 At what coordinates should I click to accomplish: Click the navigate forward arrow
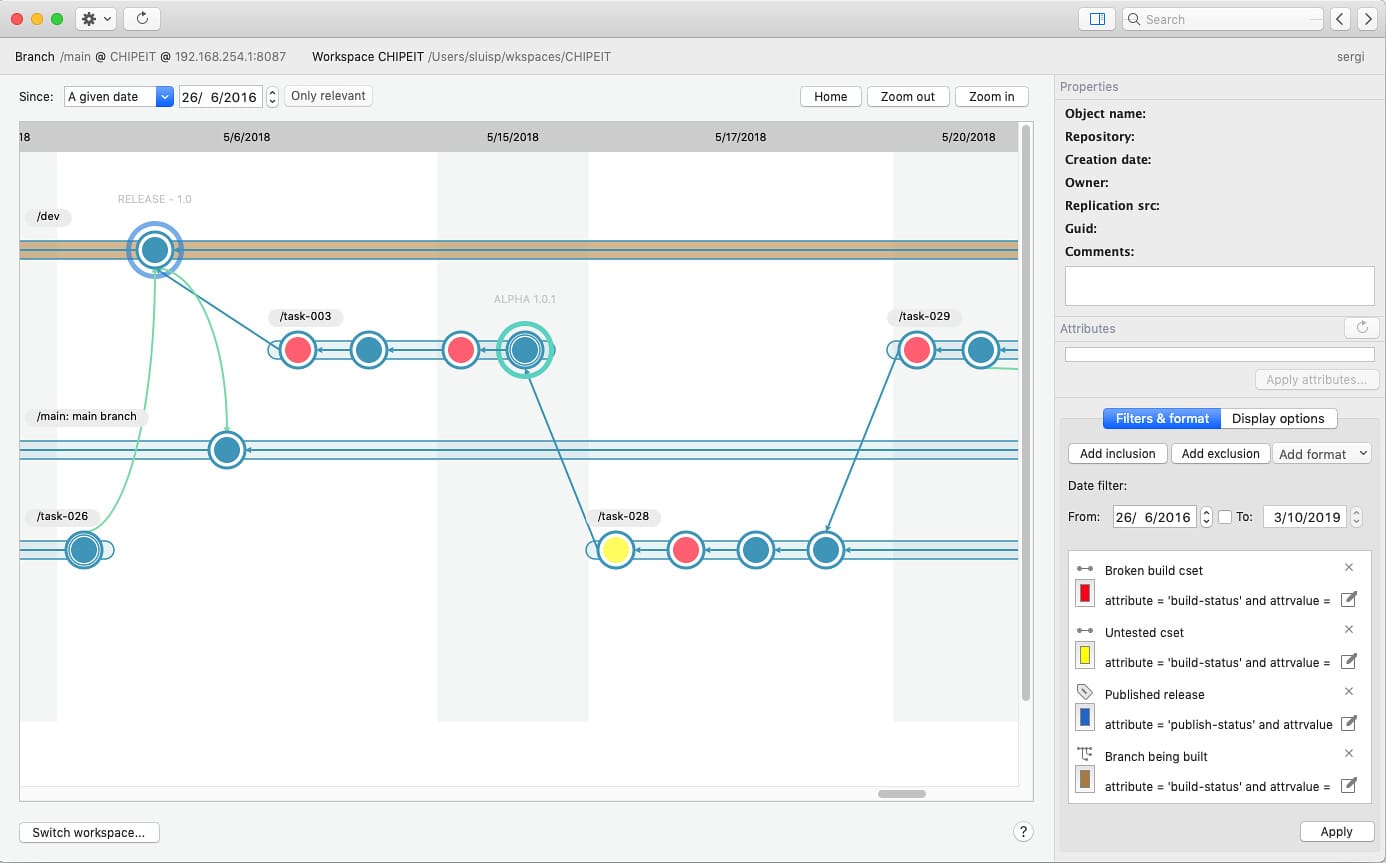point(1366,19)
